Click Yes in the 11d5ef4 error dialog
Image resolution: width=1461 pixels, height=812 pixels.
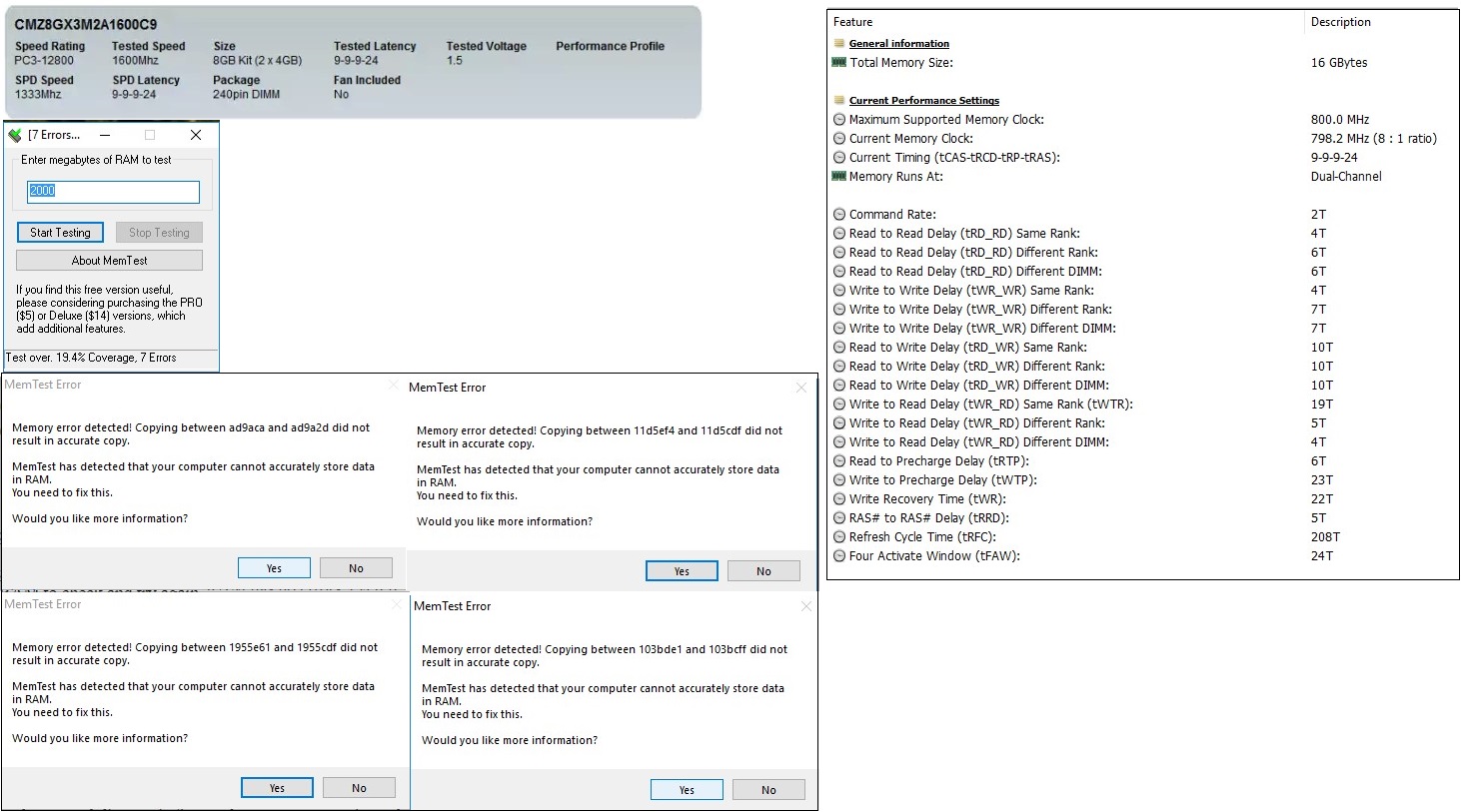pos(682,571)
